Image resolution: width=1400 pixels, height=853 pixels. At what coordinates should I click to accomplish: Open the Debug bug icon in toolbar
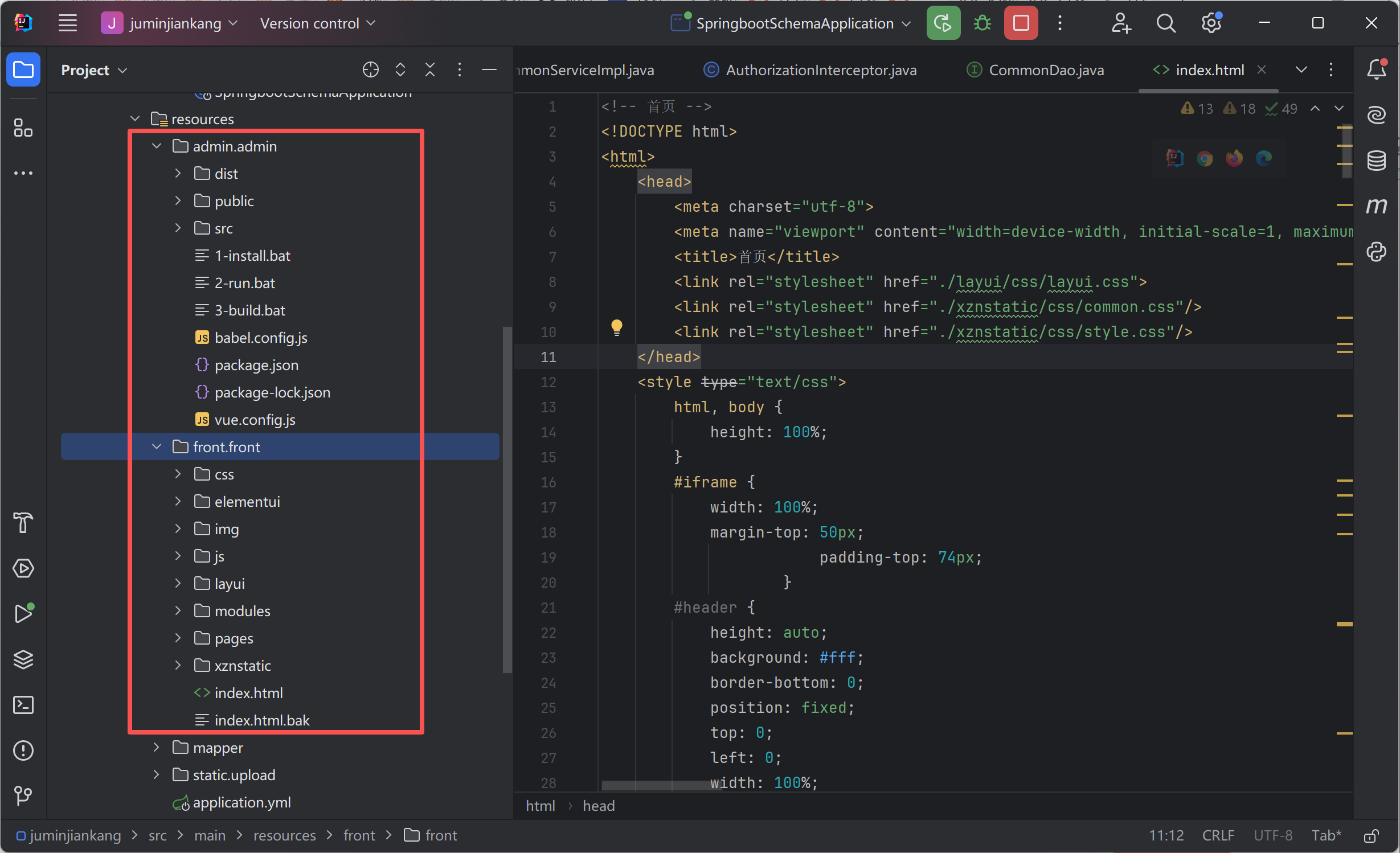click(x=982, y=23)
